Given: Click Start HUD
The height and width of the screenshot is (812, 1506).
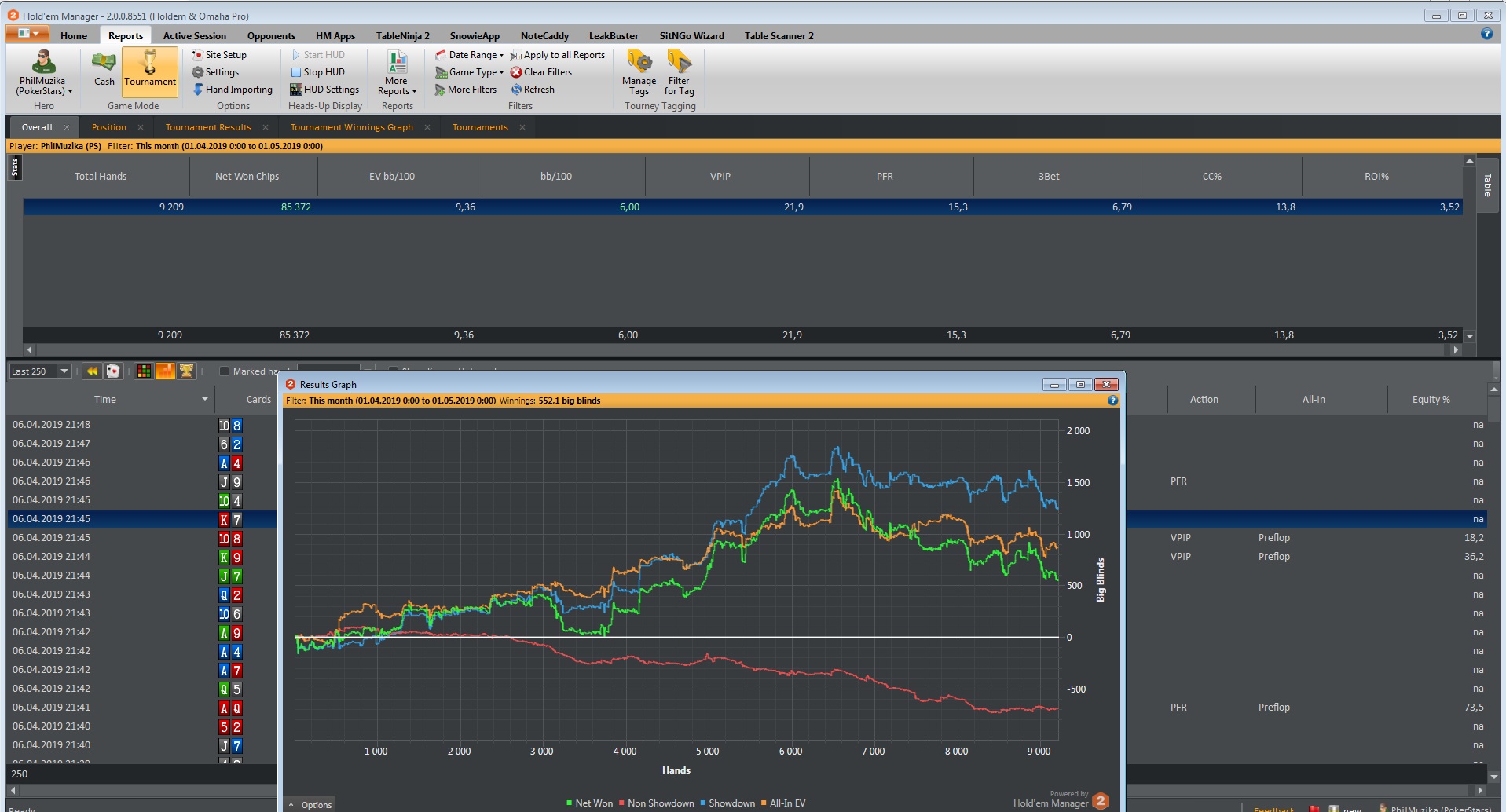Looking at the screenshot, I should point(317,55).
